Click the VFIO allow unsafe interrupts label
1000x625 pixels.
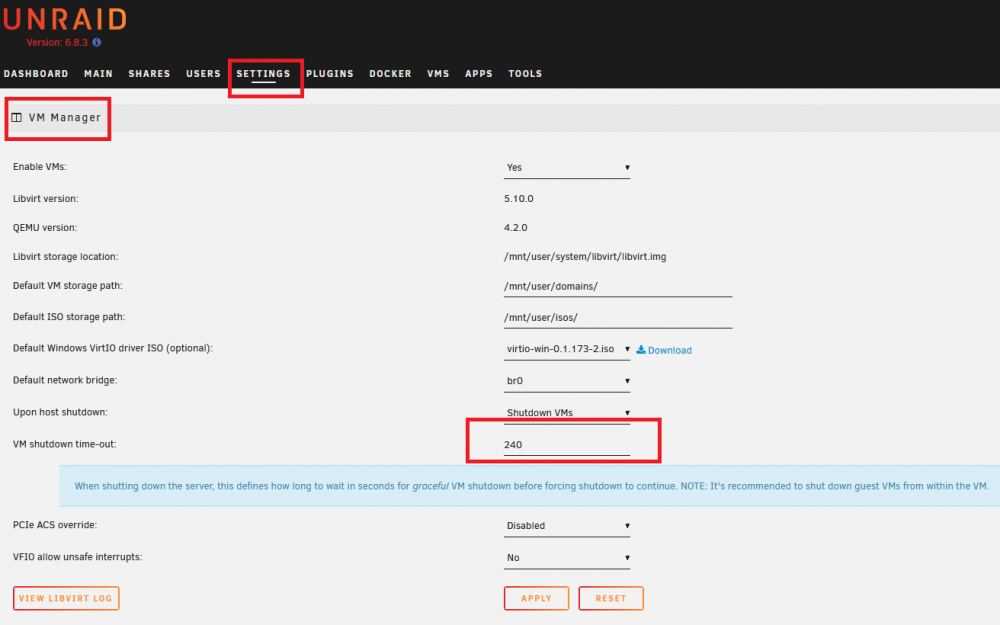coord(78,557)
